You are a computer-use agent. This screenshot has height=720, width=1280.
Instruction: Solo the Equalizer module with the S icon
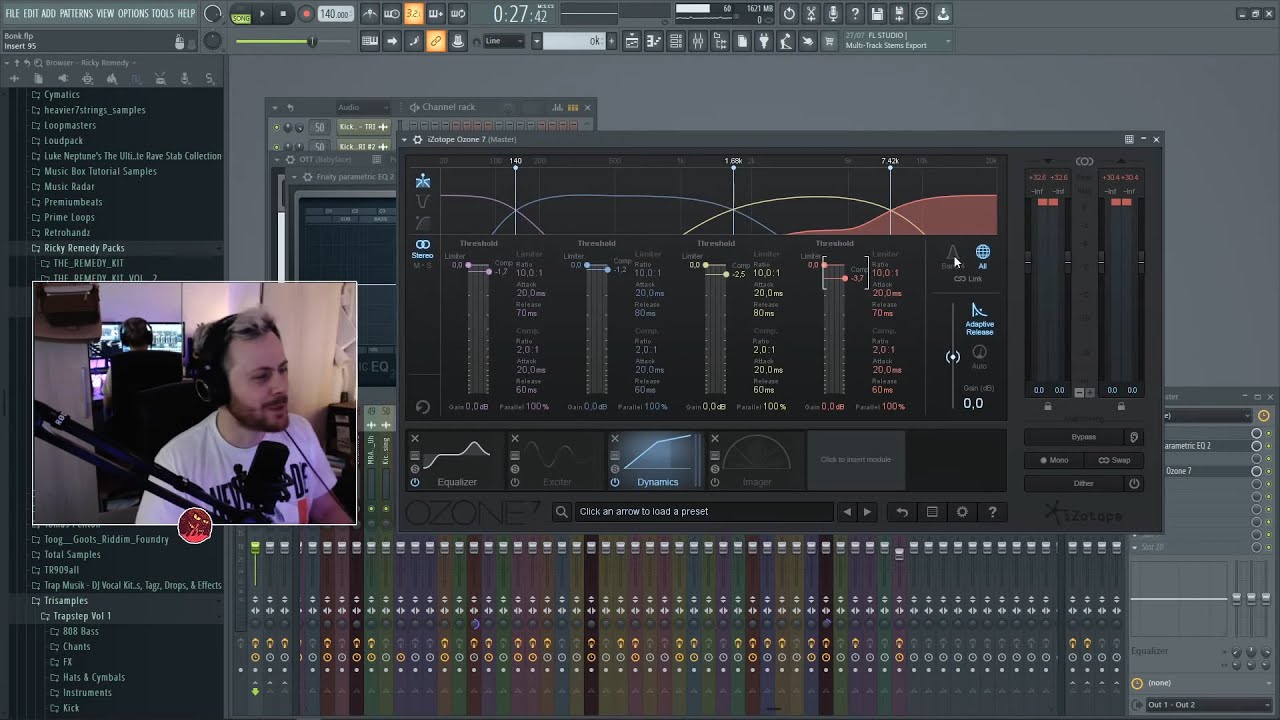pyautogui.click(x=415, y=469)
